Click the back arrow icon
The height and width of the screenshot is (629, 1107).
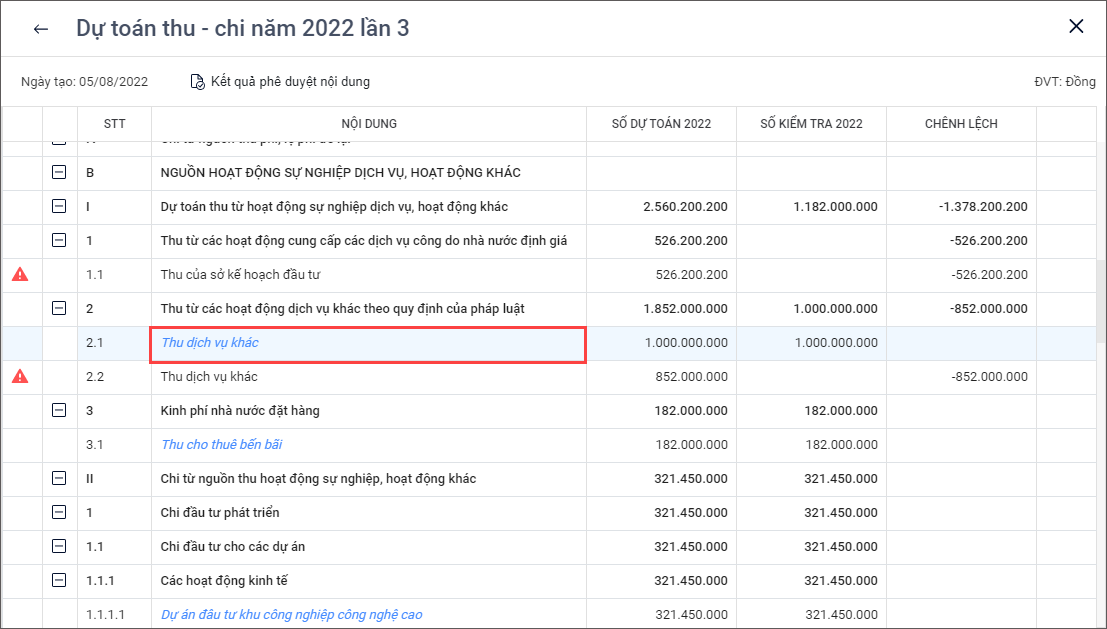40,29
